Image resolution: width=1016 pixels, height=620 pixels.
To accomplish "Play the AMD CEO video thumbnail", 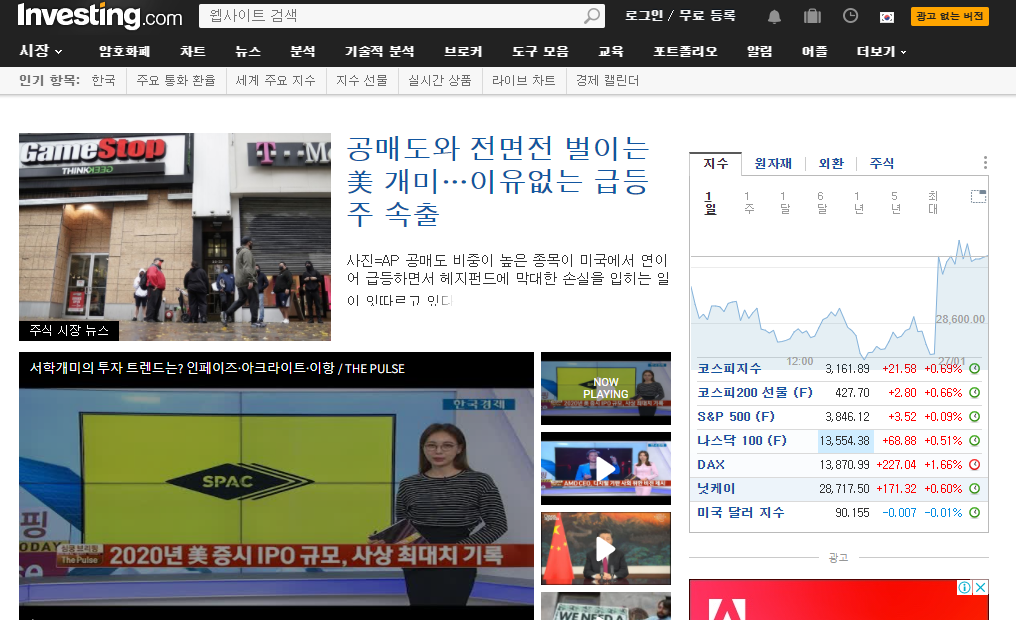I will click(606, 468).
